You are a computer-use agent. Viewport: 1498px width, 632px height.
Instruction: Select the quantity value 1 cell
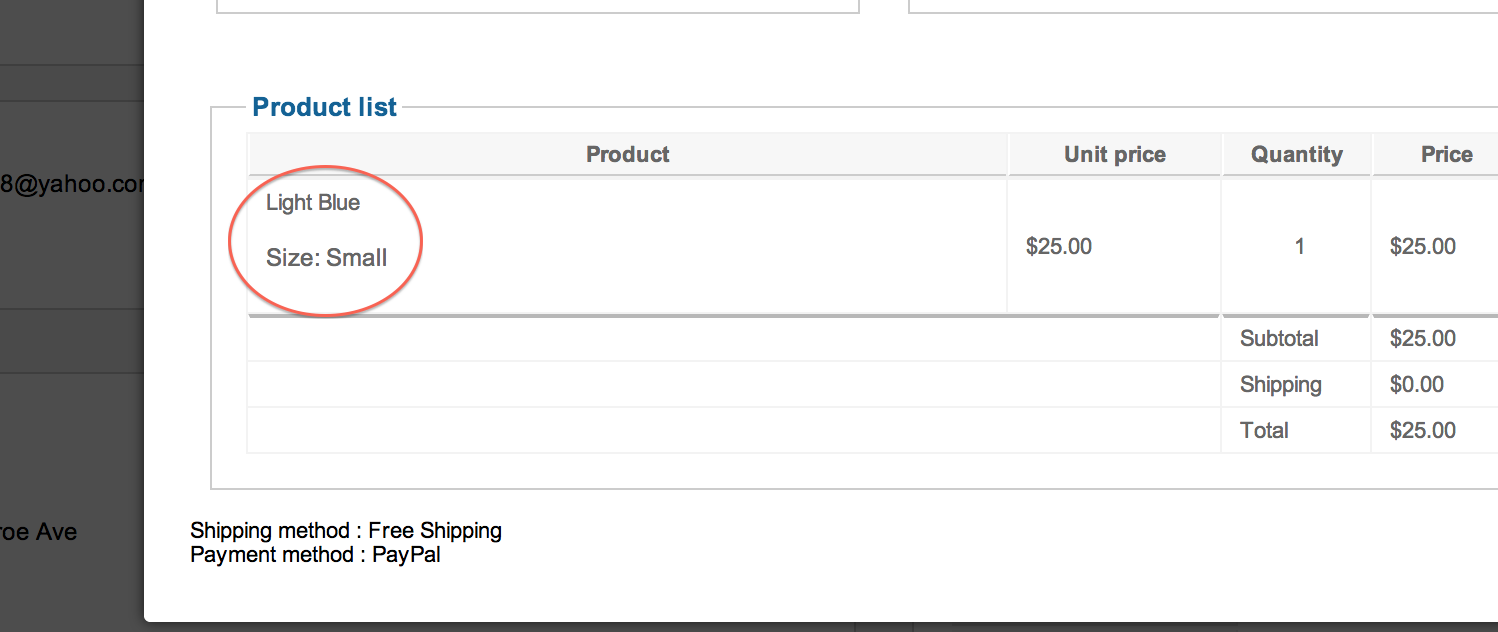point(1299,246)
